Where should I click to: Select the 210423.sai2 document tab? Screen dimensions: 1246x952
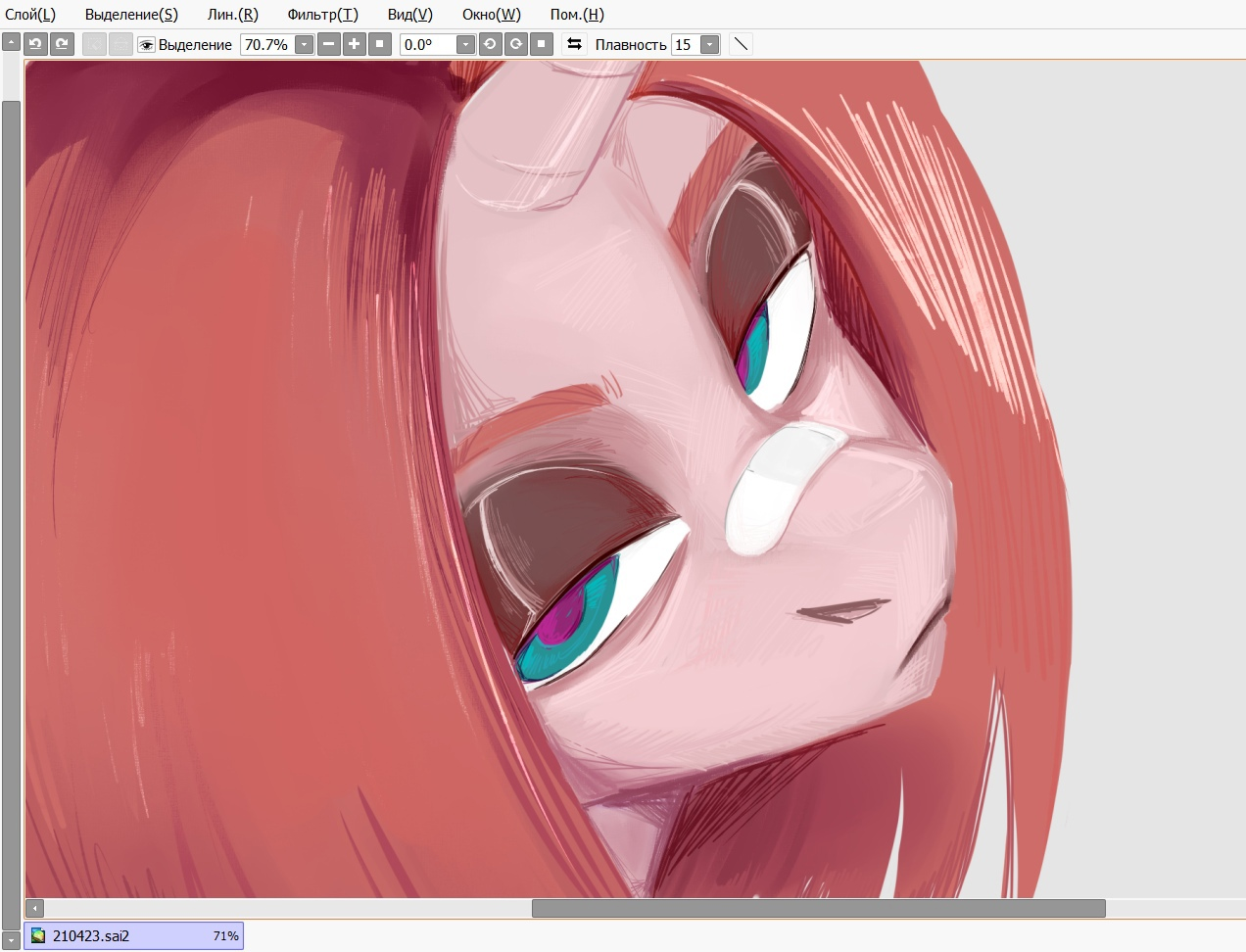[x=133, y=936]
